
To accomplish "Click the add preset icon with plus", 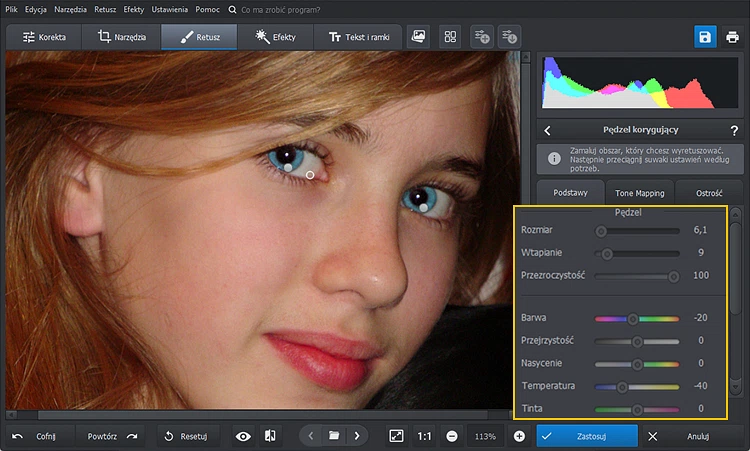I will click(x=482, y=37).
